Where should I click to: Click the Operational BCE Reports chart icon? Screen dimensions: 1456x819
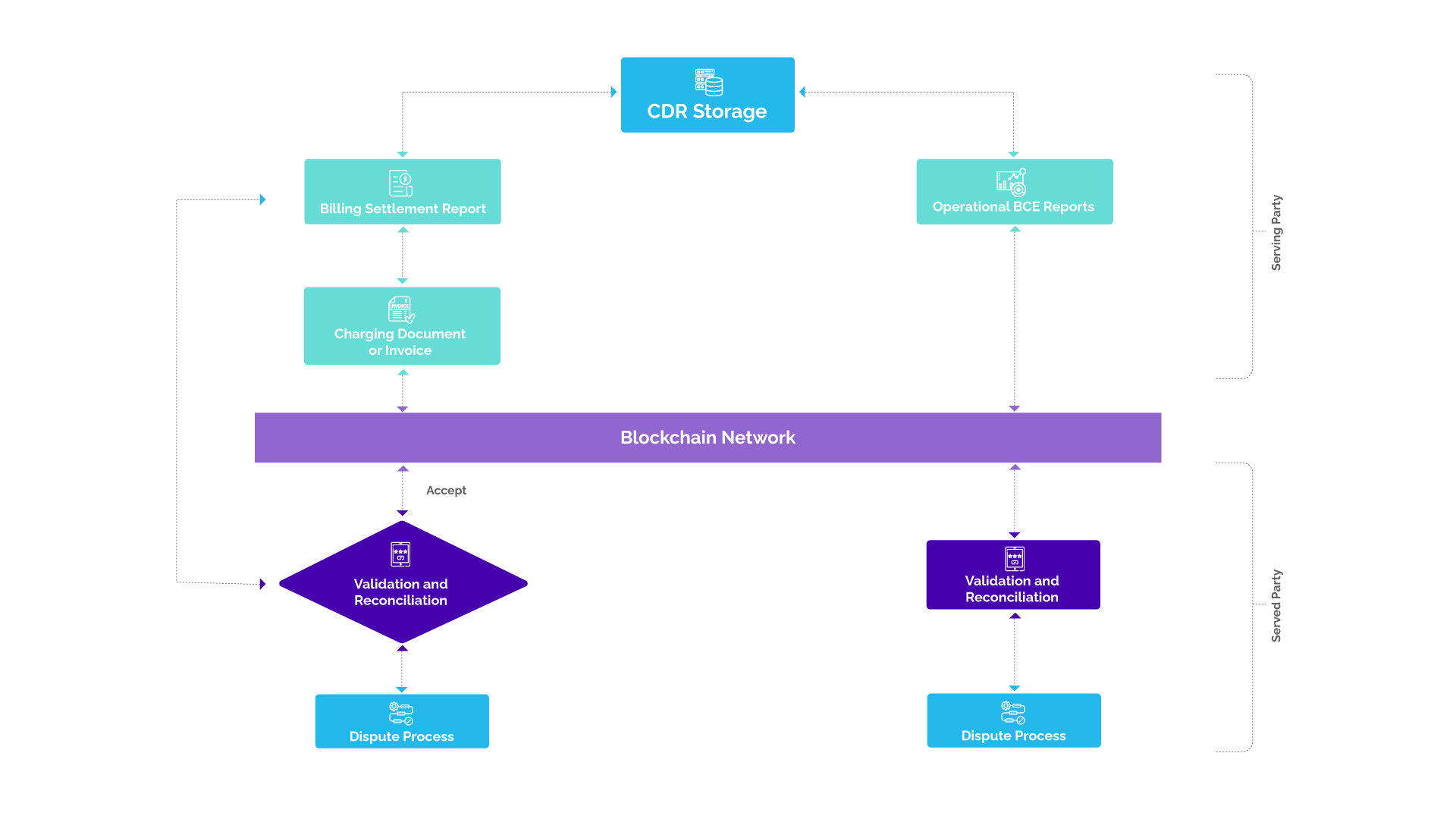1009,181
